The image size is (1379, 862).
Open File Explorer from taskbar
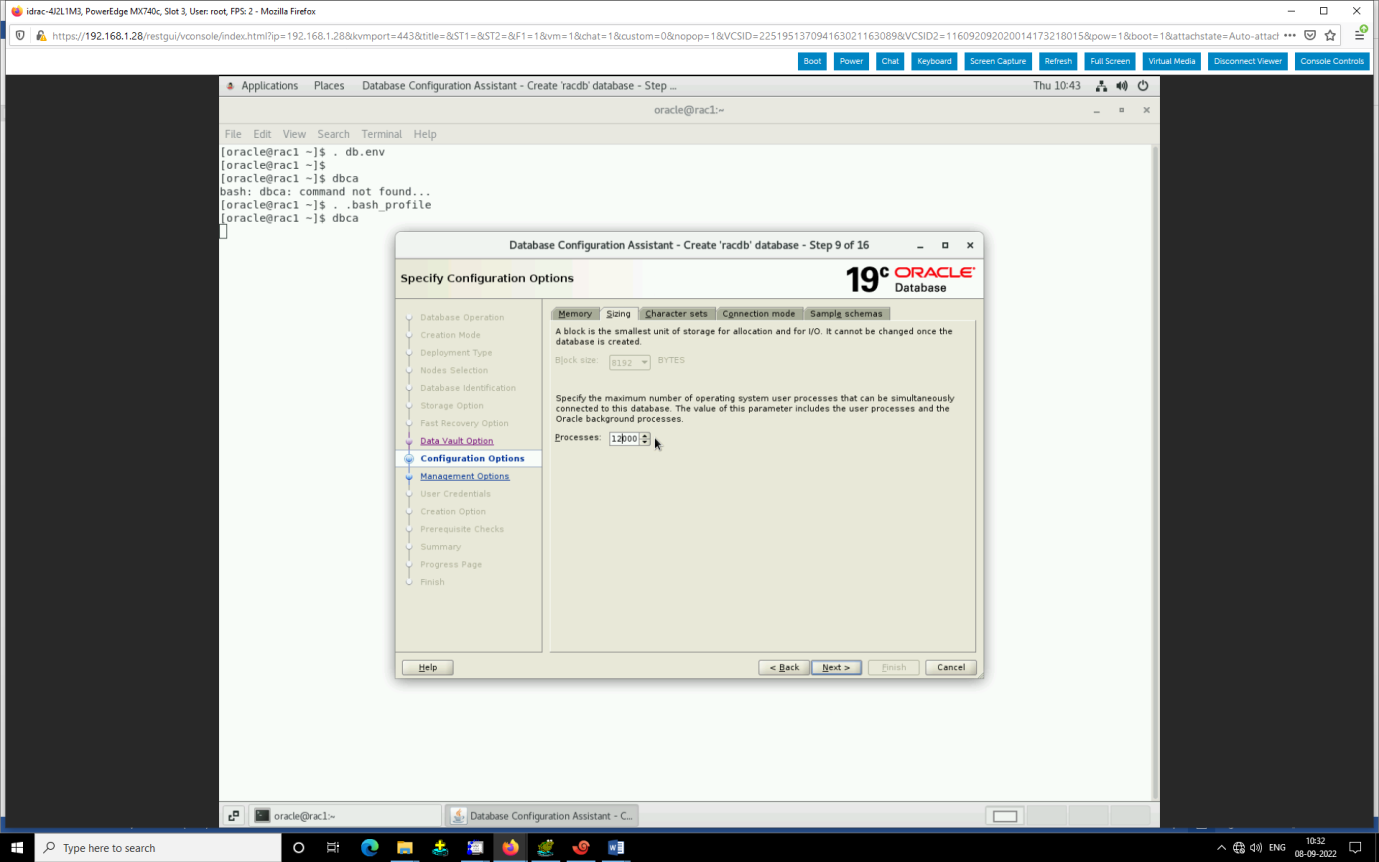(x=404, y=847)
